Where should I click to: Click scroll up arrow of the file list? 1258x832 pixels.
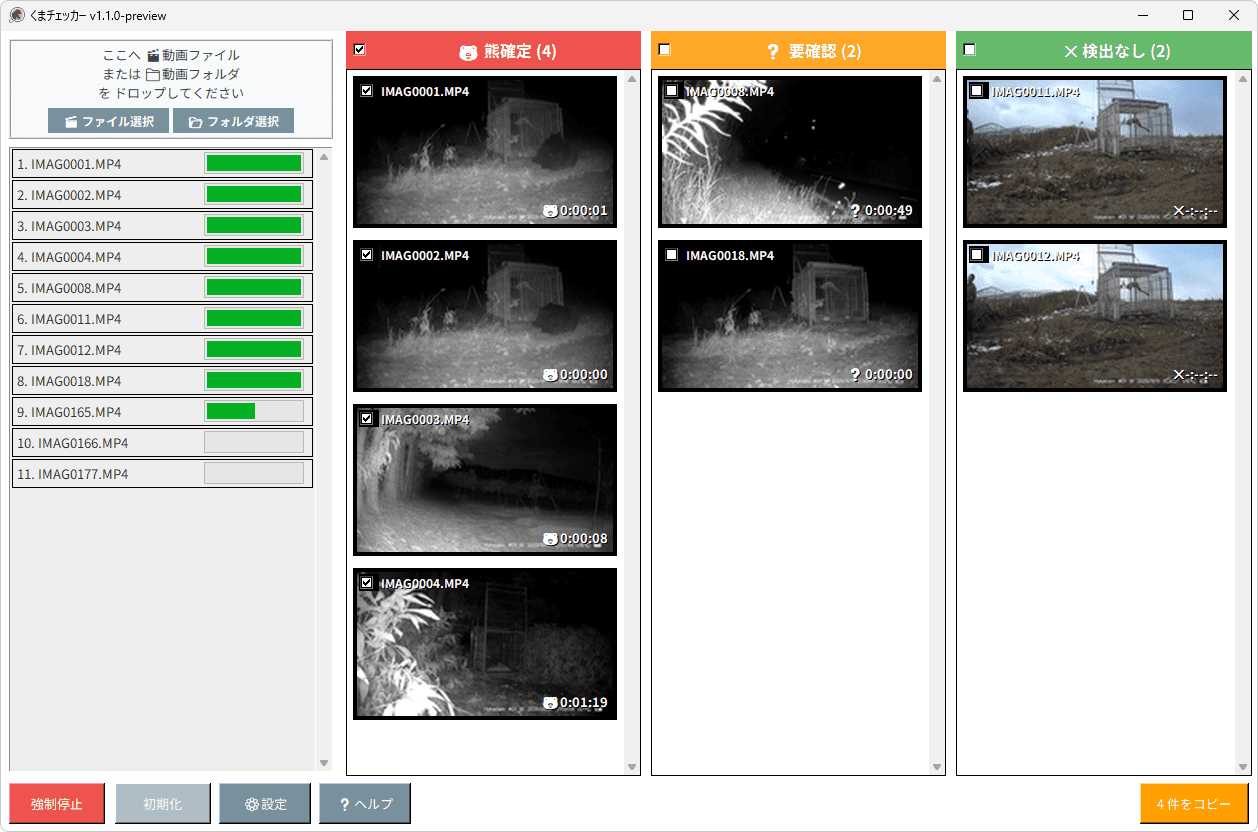323,156
